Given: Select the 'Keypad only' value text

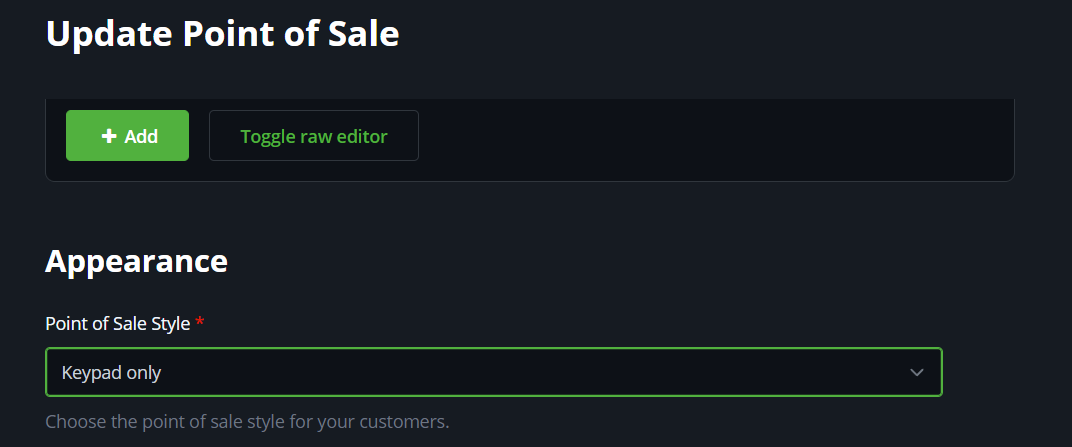Looking at the screenshot, I should point(111,373).
